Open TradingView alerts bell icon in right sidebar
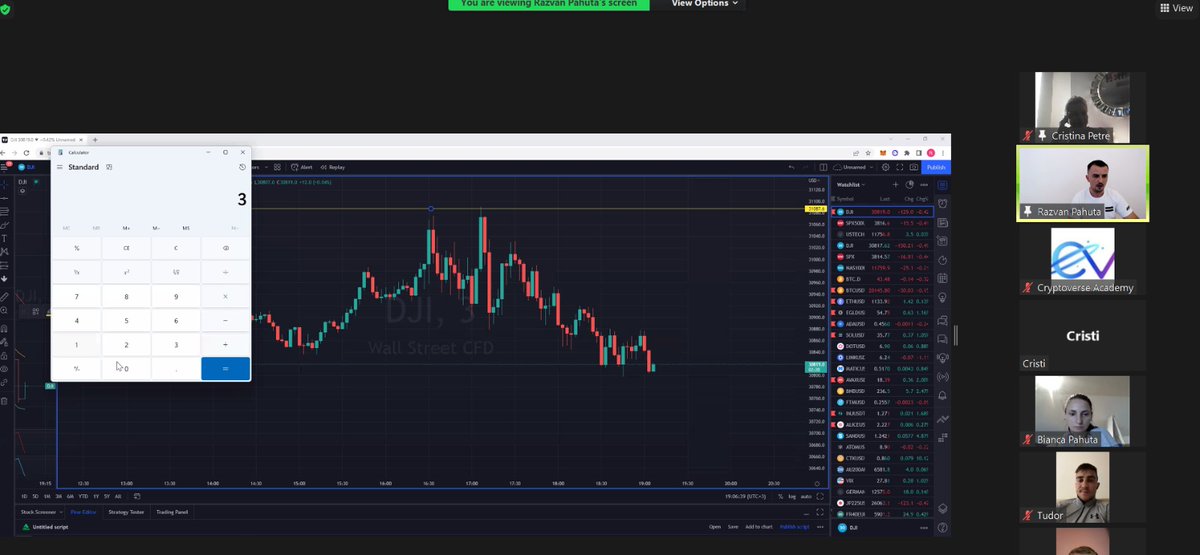The image size is (1200, 555). (x=943, y=397)
